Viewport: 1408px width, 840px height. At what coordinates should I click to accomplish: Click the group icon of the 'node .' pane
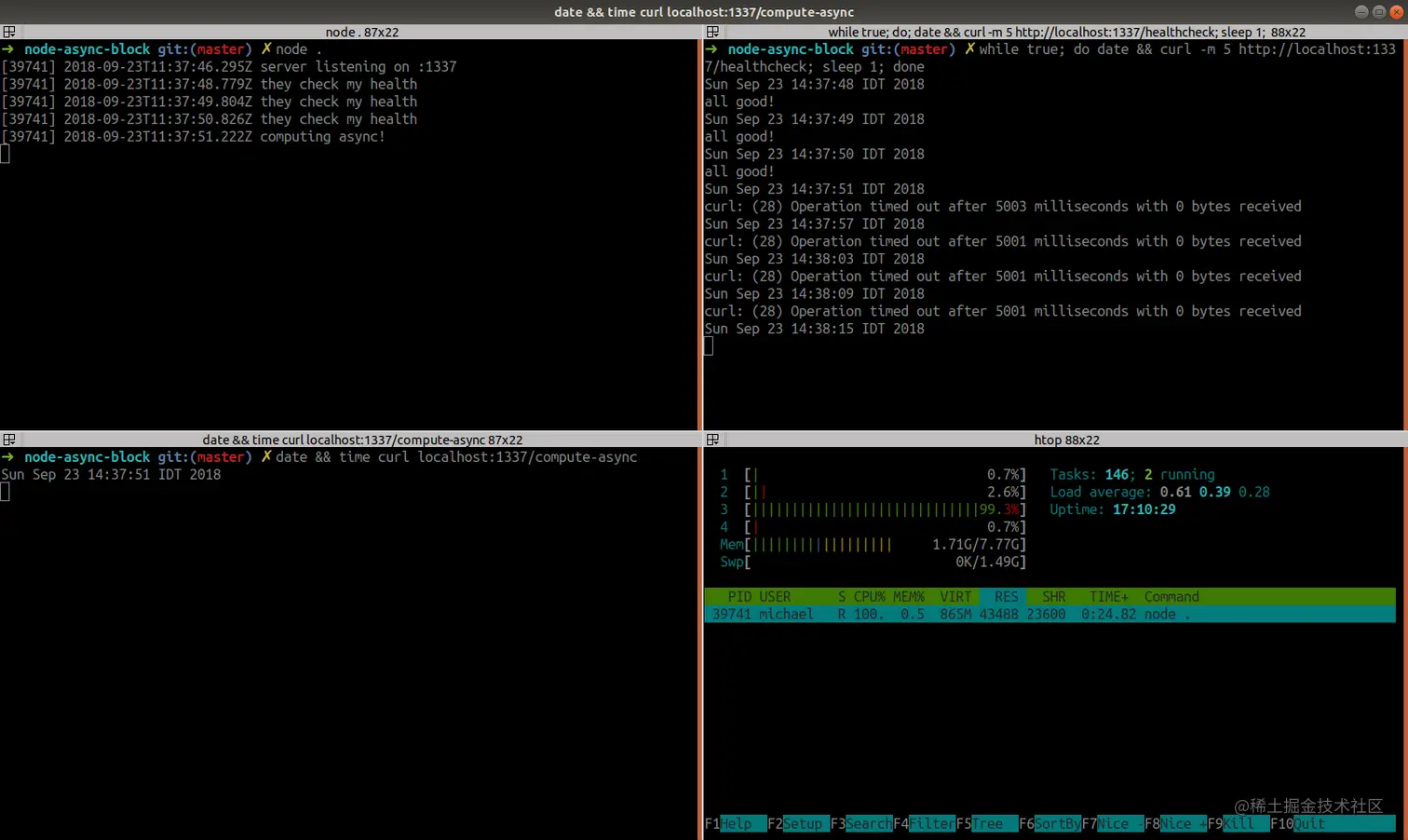coord(8,32)
